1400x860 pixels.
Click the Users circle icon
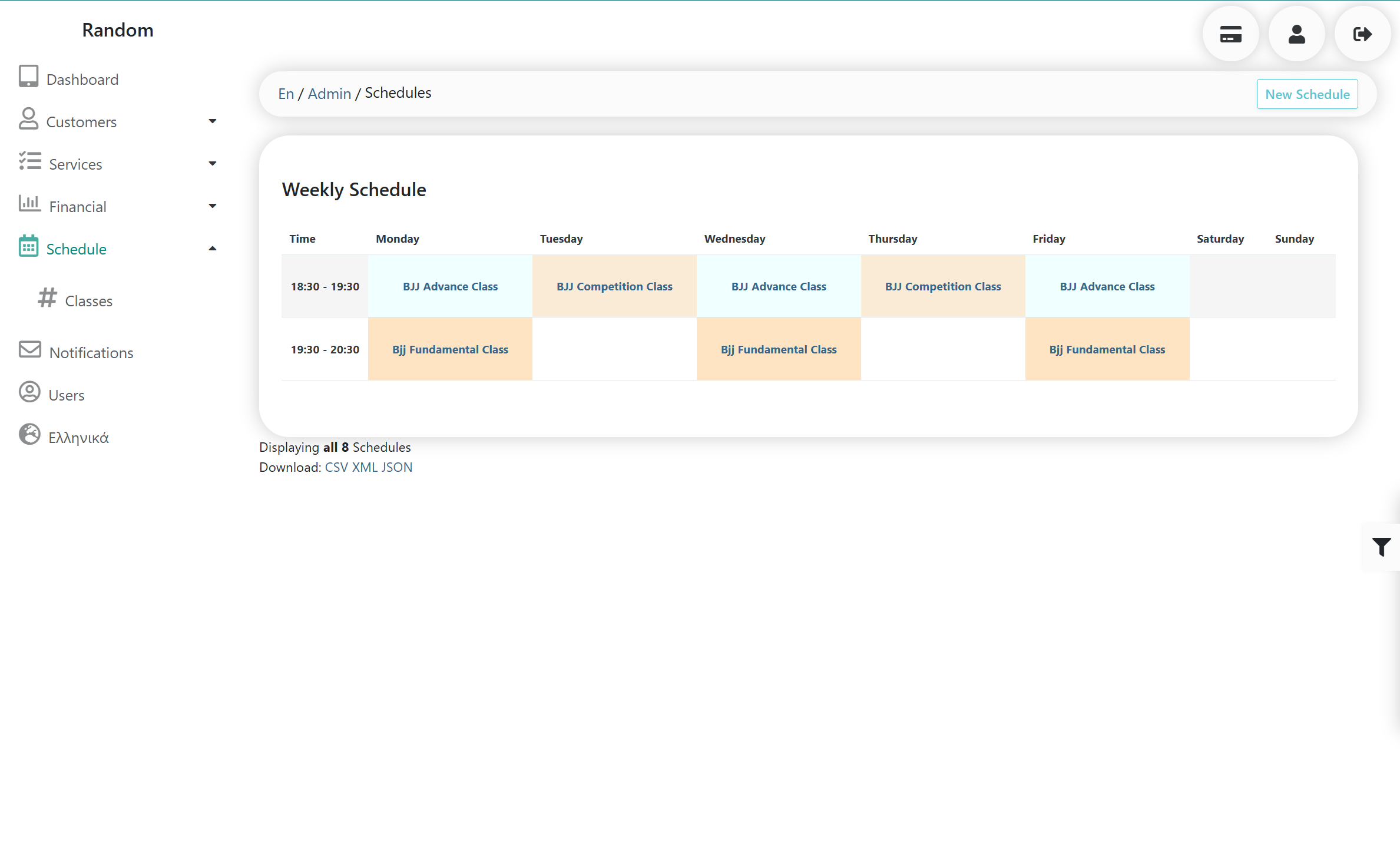29,392
